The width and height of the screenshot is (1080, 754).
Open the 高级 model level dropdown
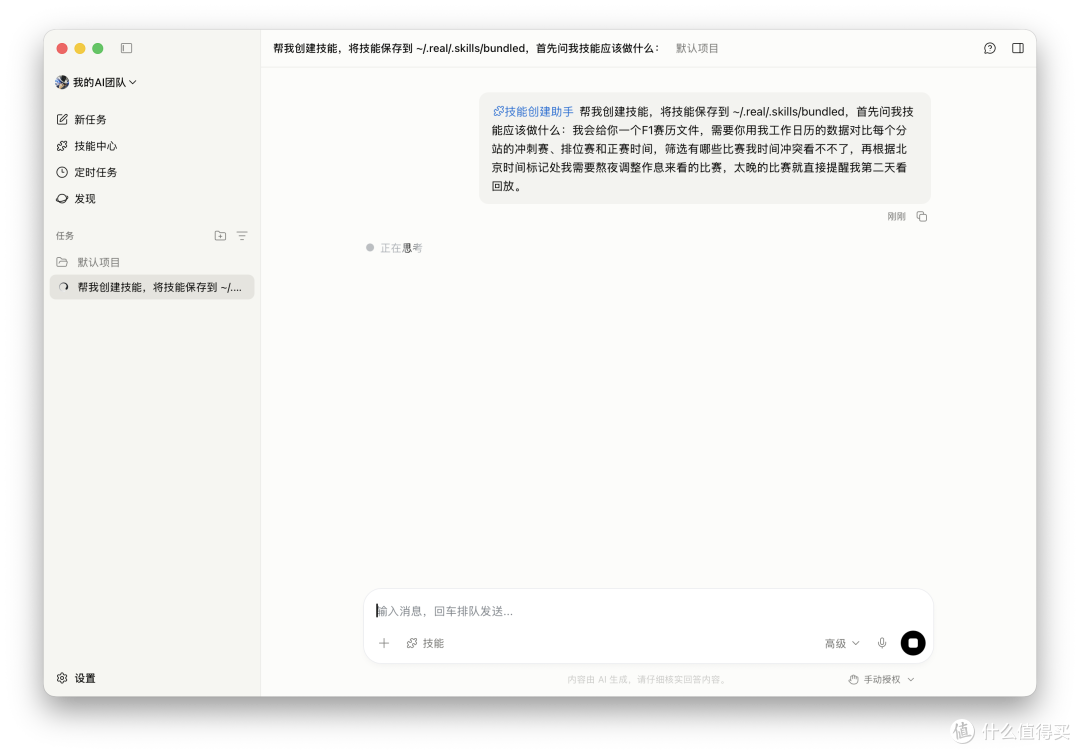click(842, 643)
